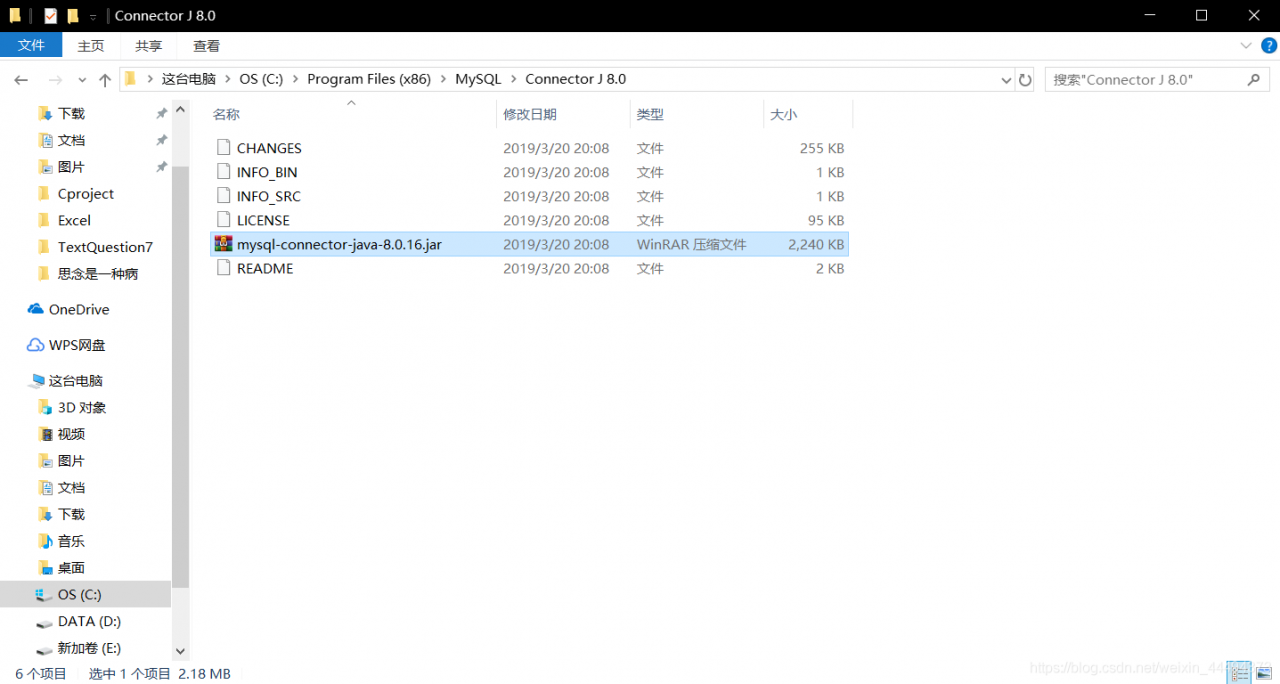The image size is (1280, 684).
Task: Open the 文件 menu tab
Action: click(31, 45)
